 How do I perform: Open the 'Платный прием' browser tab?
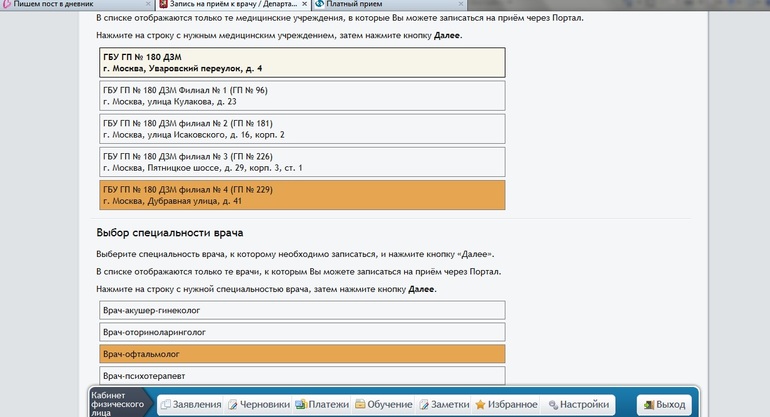point(389,4)
